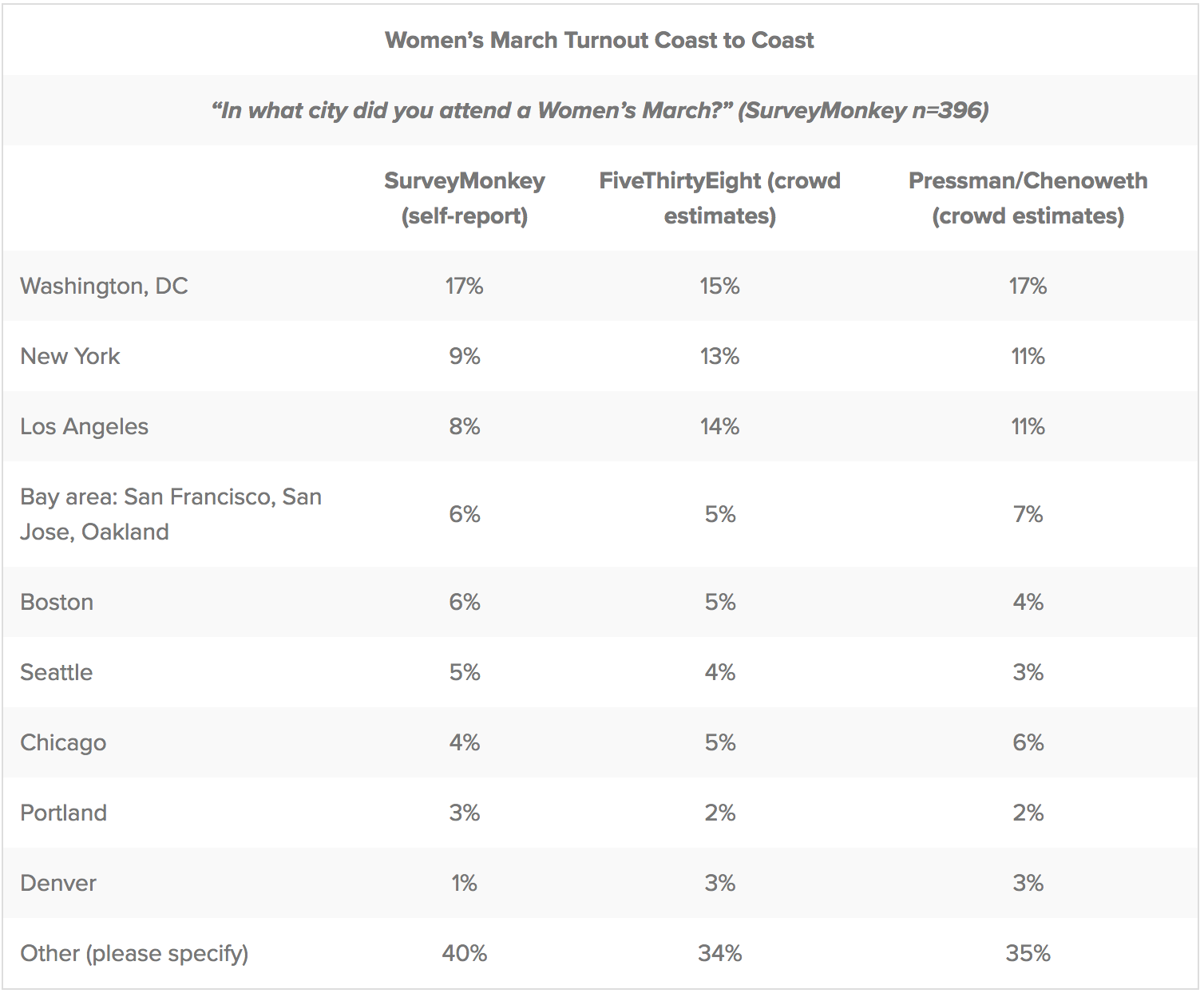Click the New York FiveThirtyEight 13% cell

point(720,356)
